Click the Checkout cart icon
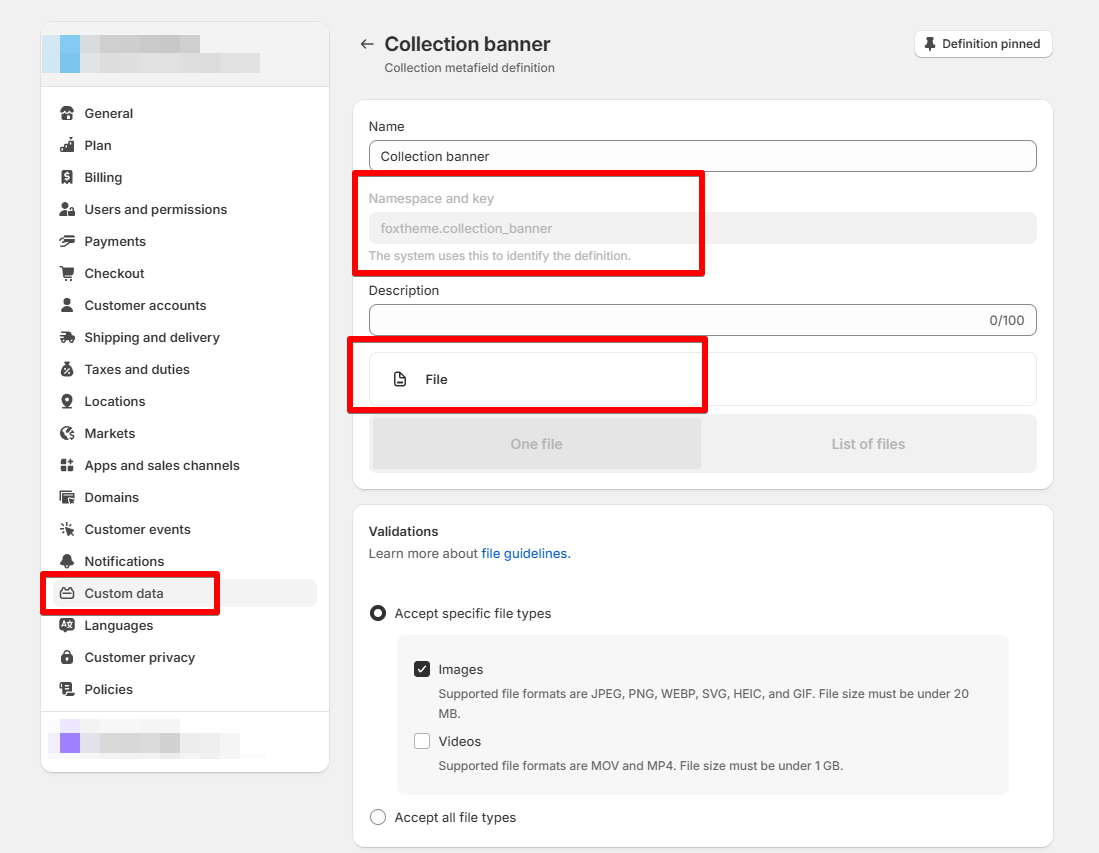The width and height of the screenshot is (1099, 853). click(x=67, y=273)
